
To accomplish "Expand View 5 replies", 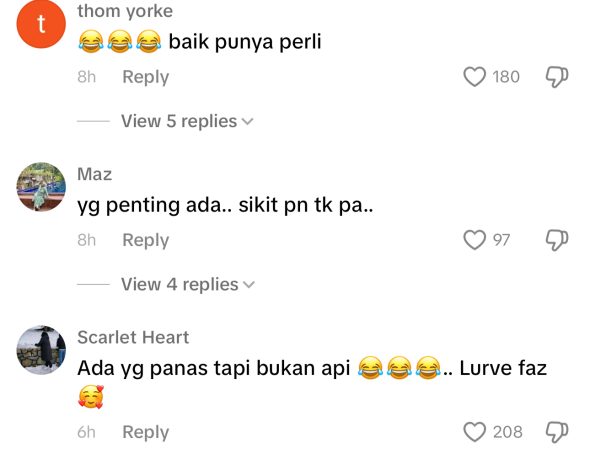I will tap(187, 121).
